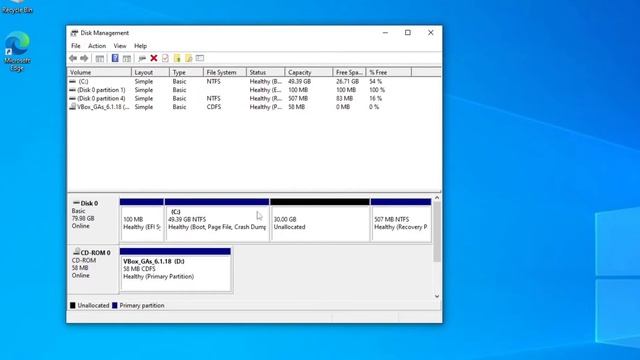The width and height of the screenshot is (640, 360).
Task: Click the drive icon beside (C:) volume row
Action: (73, 82)
